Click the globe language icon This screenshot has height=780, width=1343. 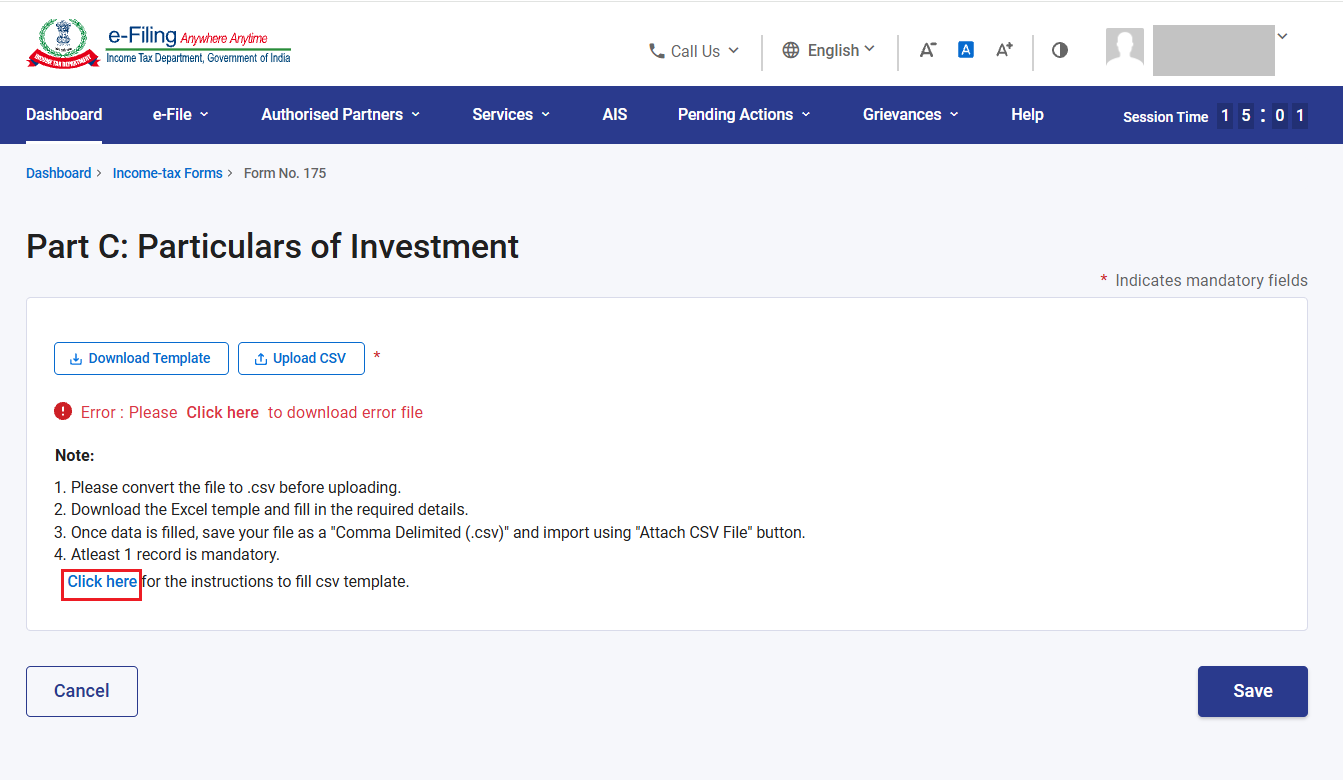click(x=791, y=50)
